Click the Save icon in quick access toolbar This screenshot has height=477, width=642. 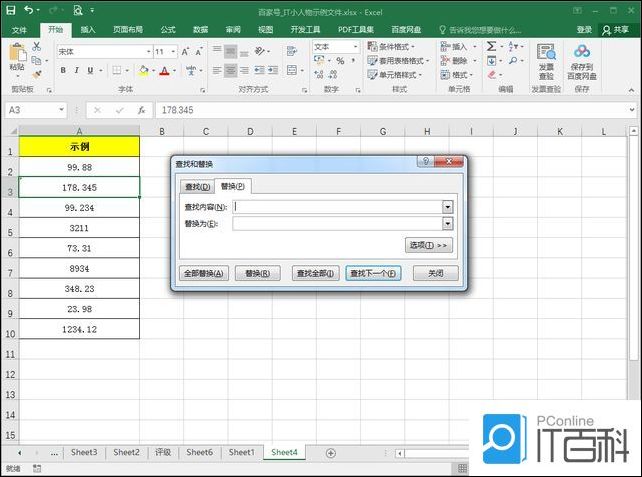click(x=9, y=9)
